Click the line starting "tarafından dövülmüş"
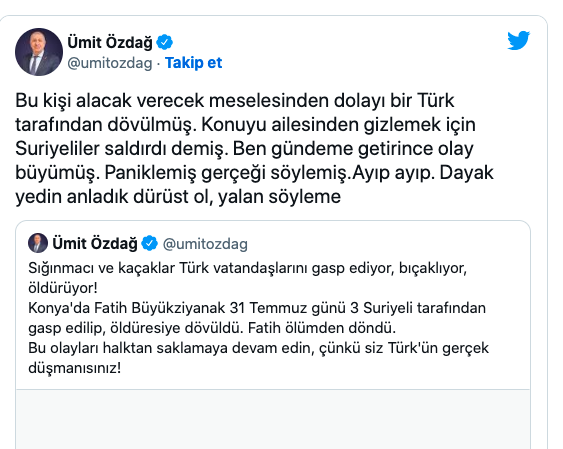The image size is (563, 449). [246, 125]
